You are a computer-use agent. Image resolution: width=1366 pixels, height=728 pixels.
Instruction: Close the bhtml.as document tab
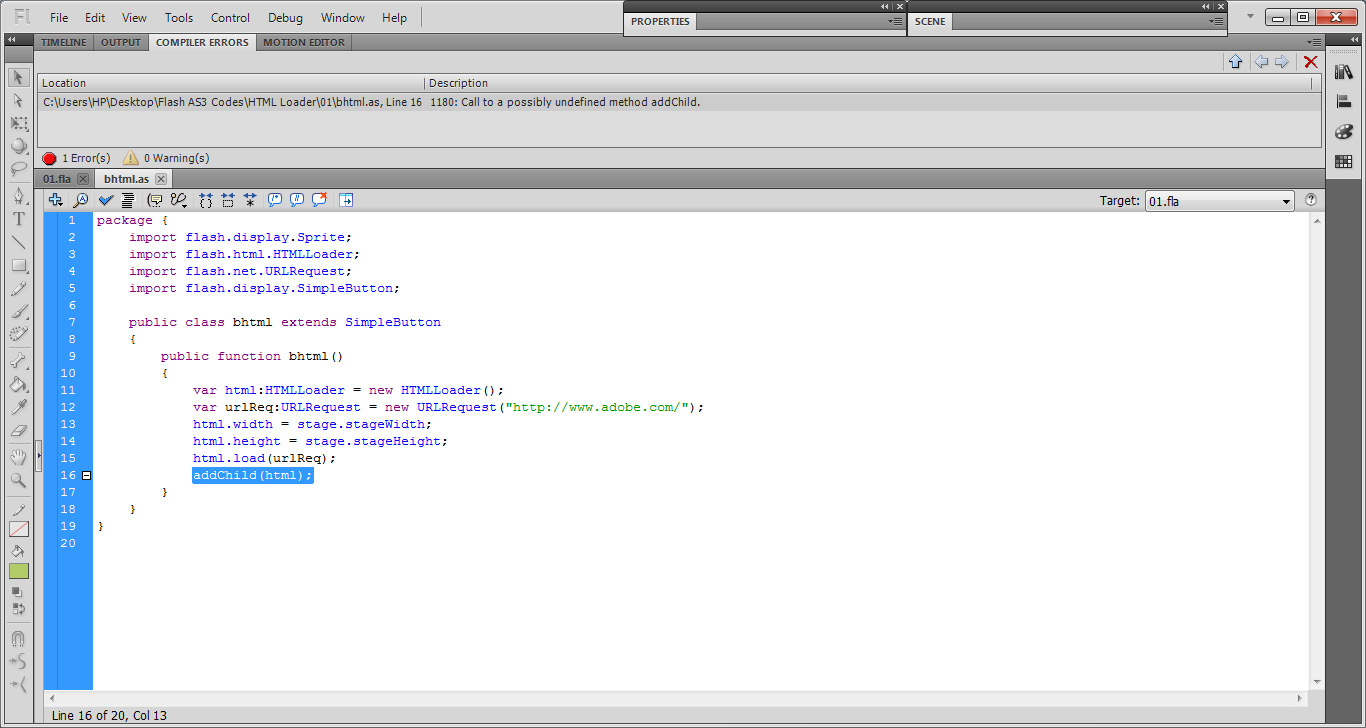pos(161,179)
